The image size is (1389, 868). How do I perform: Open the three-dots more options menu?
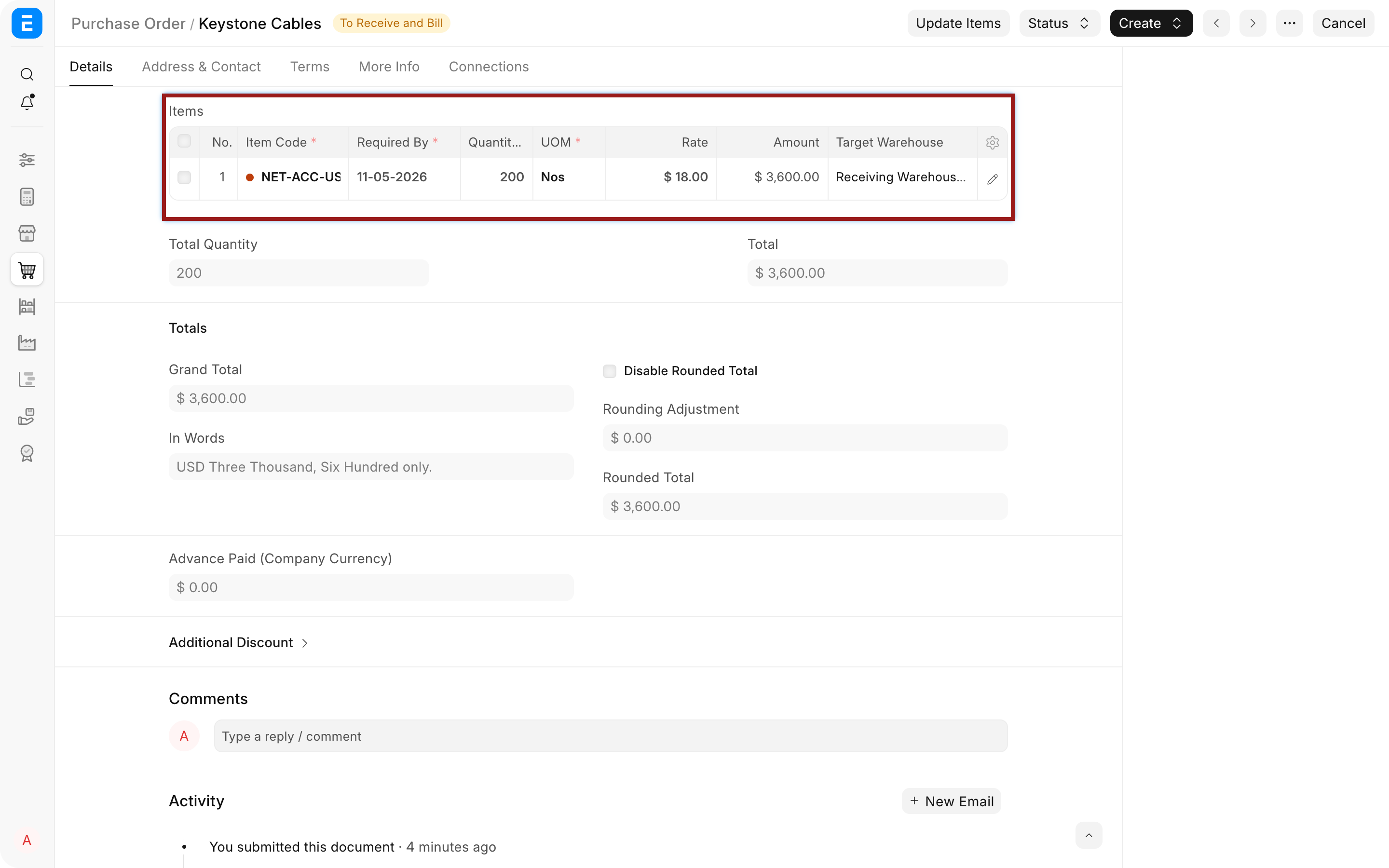click(1289, 23)
